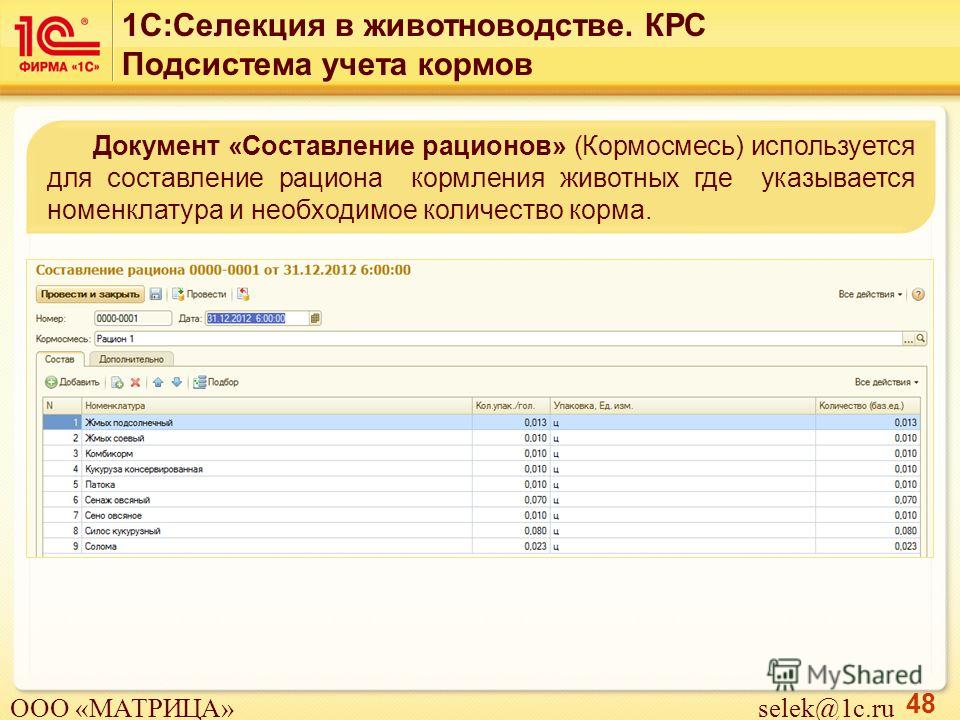Select row Комбикорм
The width and height of the screenshot is (960, 720).
481,454
